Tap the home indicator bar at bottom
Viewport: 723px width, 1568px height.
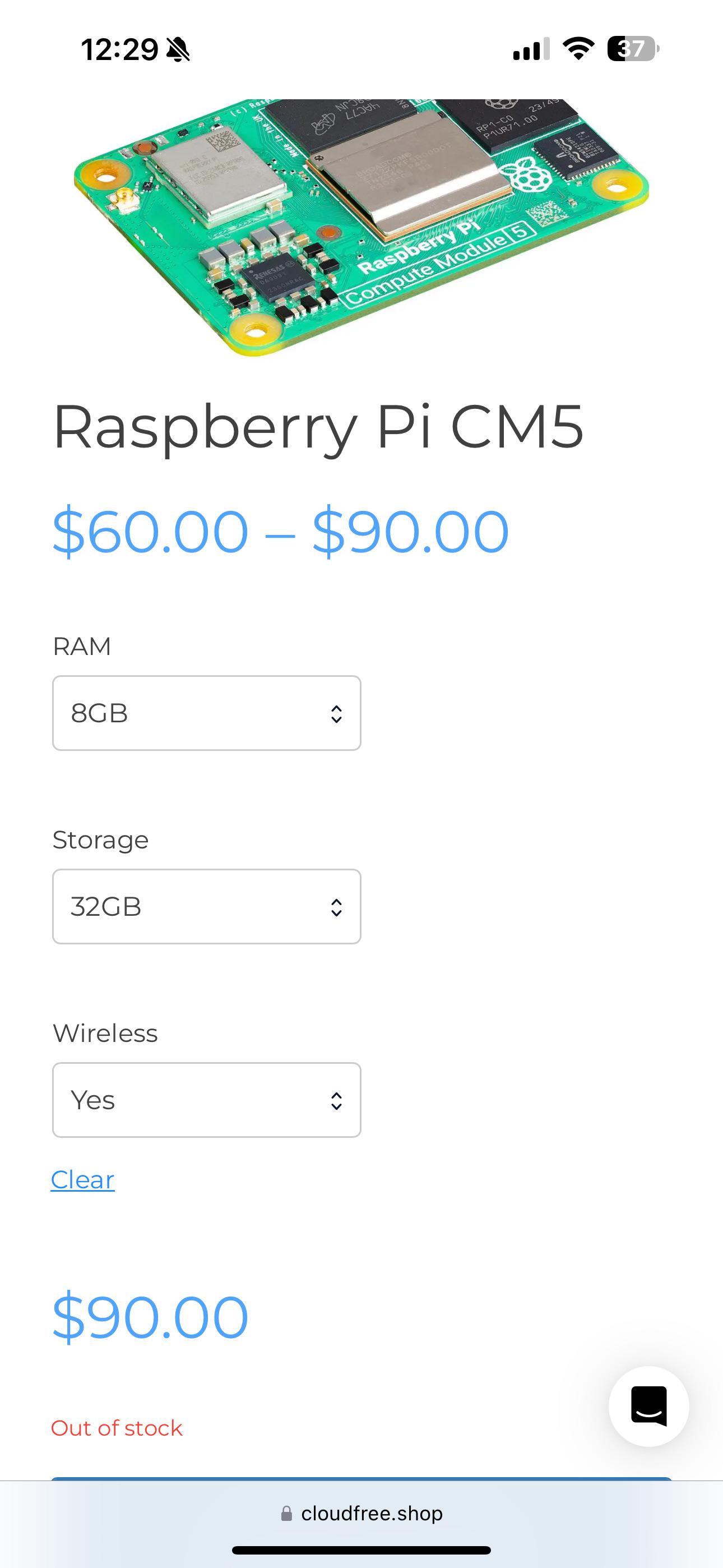[361, 1551]
